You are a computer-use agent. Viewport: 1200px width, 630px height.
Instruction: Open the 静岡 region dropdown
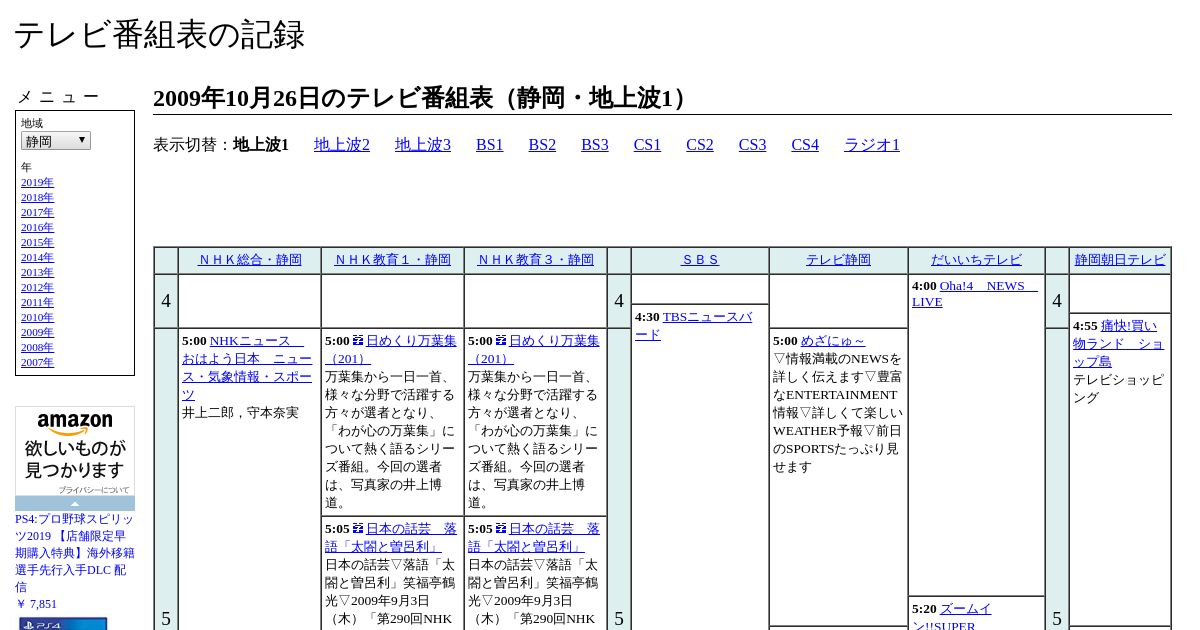pos(56,141)
